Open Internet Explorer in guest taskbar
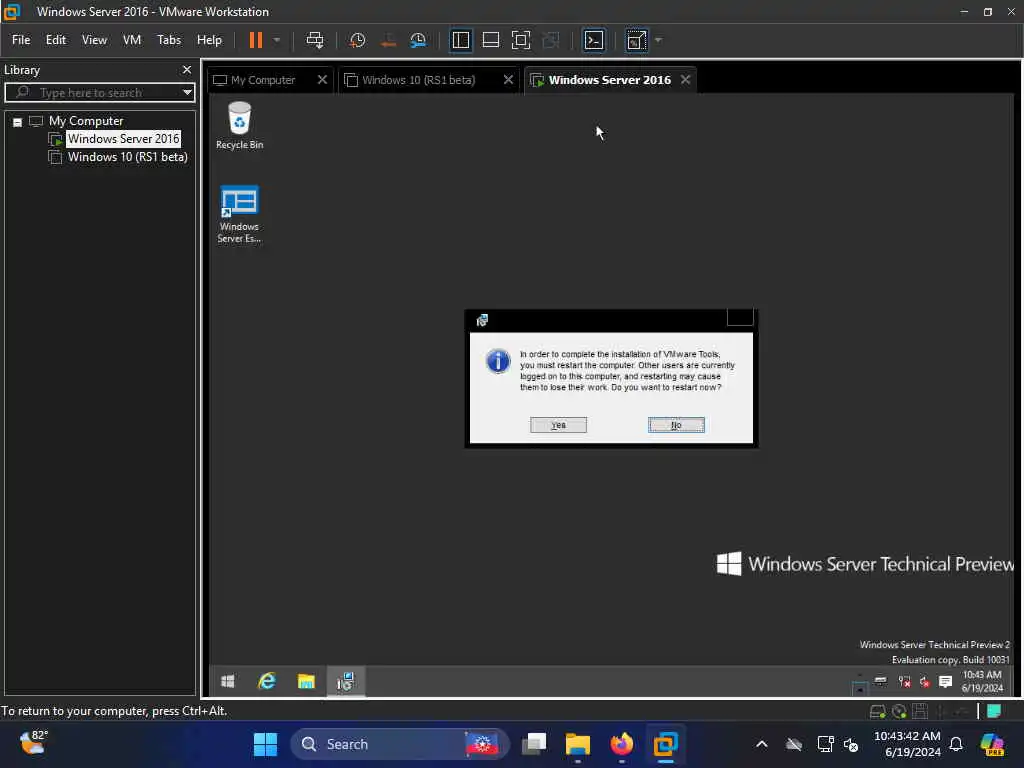The width and height of the screenshot is (1024, 768). click(266, 682)
